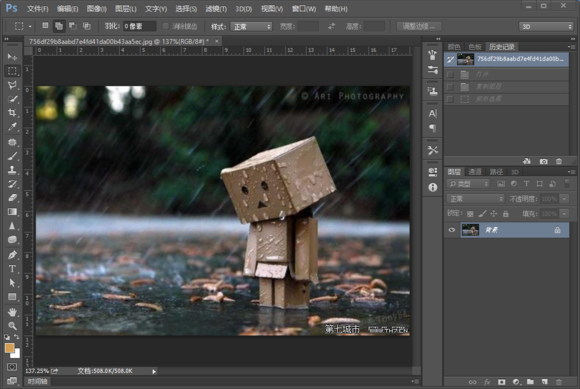Screen dimensions: 580x389
Task: Select the Eyedropper tool
Action: [x=12, y=127]
